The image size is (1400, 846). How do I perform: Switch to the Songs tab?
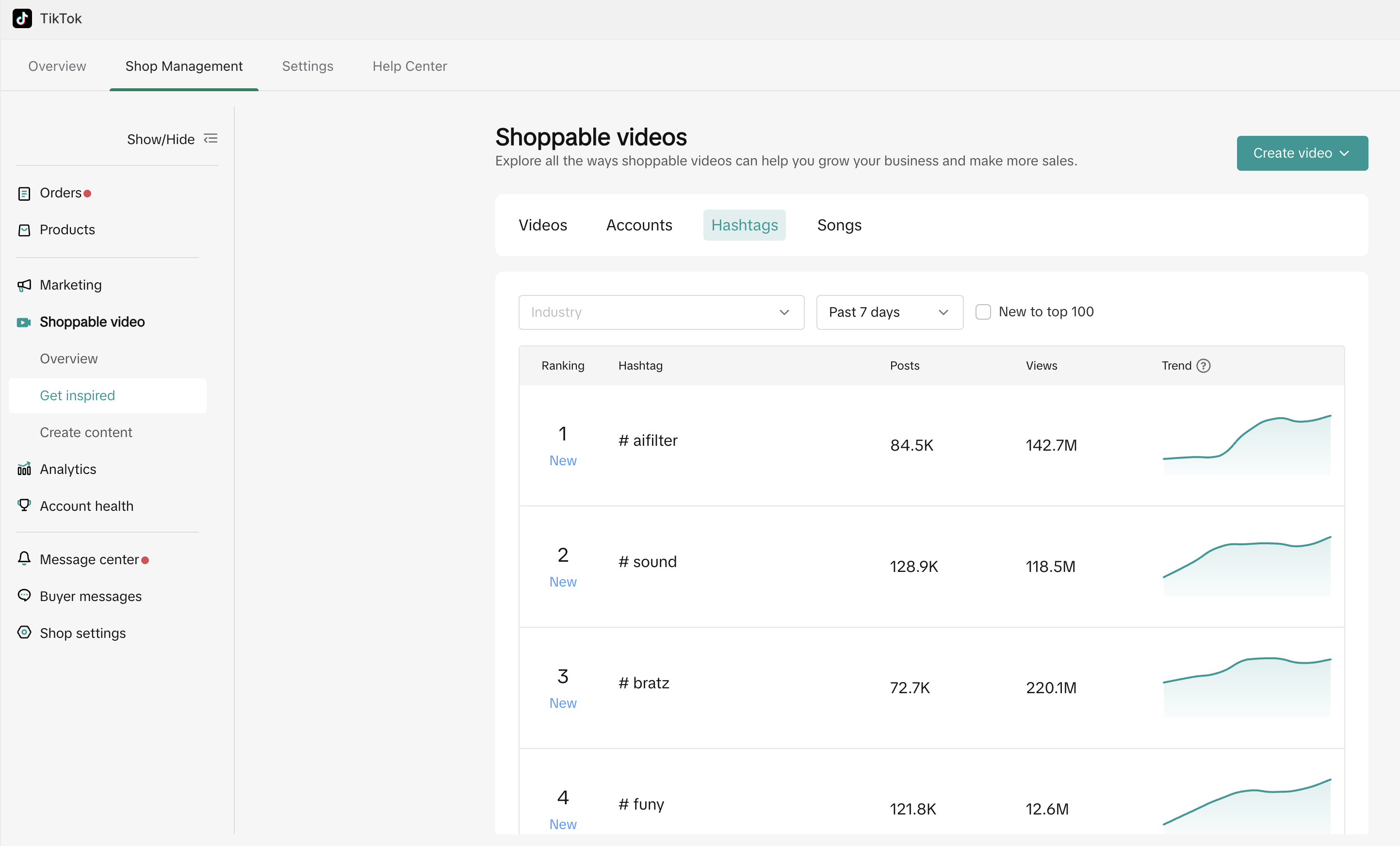coord(839,226)
